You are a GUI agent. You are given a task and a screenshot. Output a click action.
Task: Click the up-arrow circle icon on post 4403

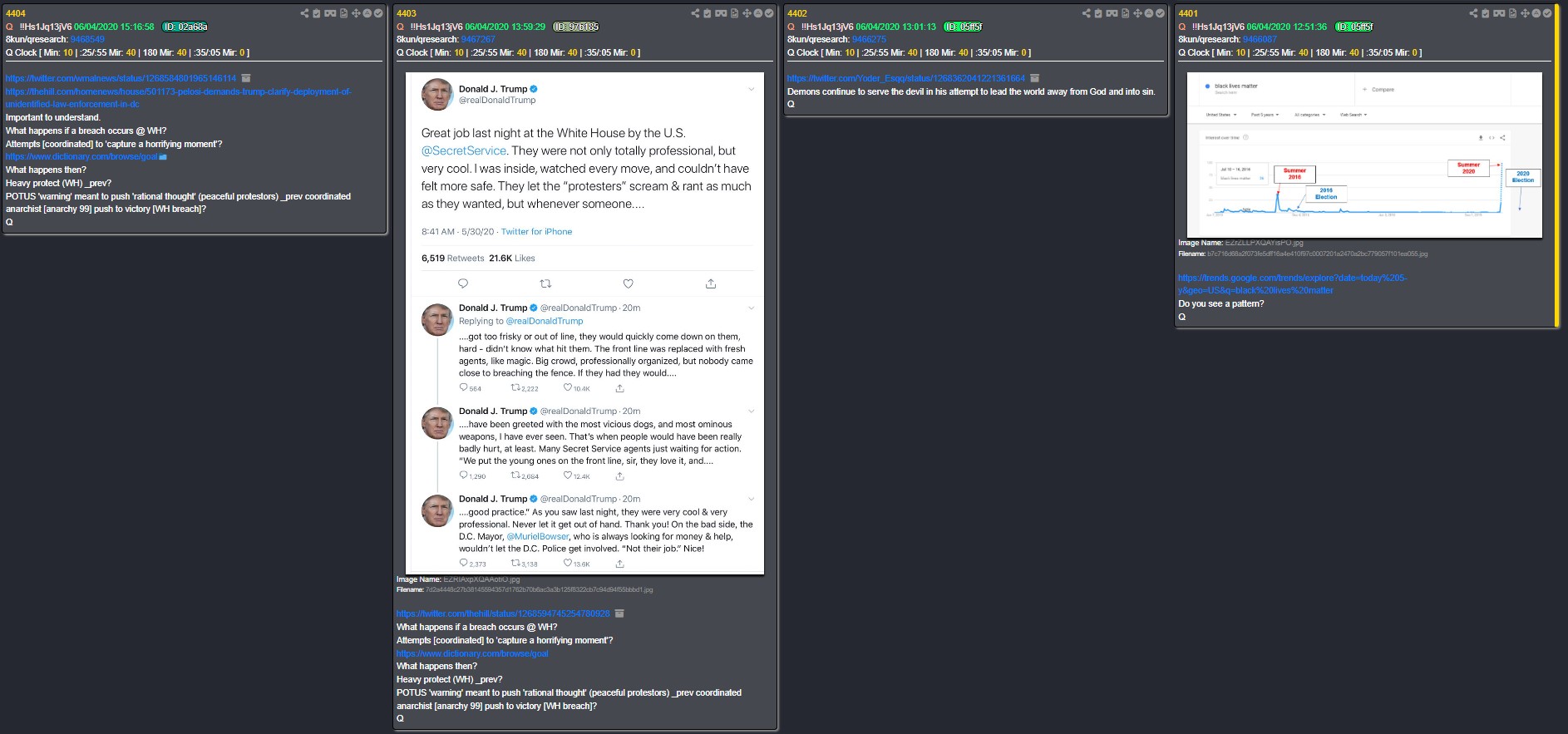(758, 13)
